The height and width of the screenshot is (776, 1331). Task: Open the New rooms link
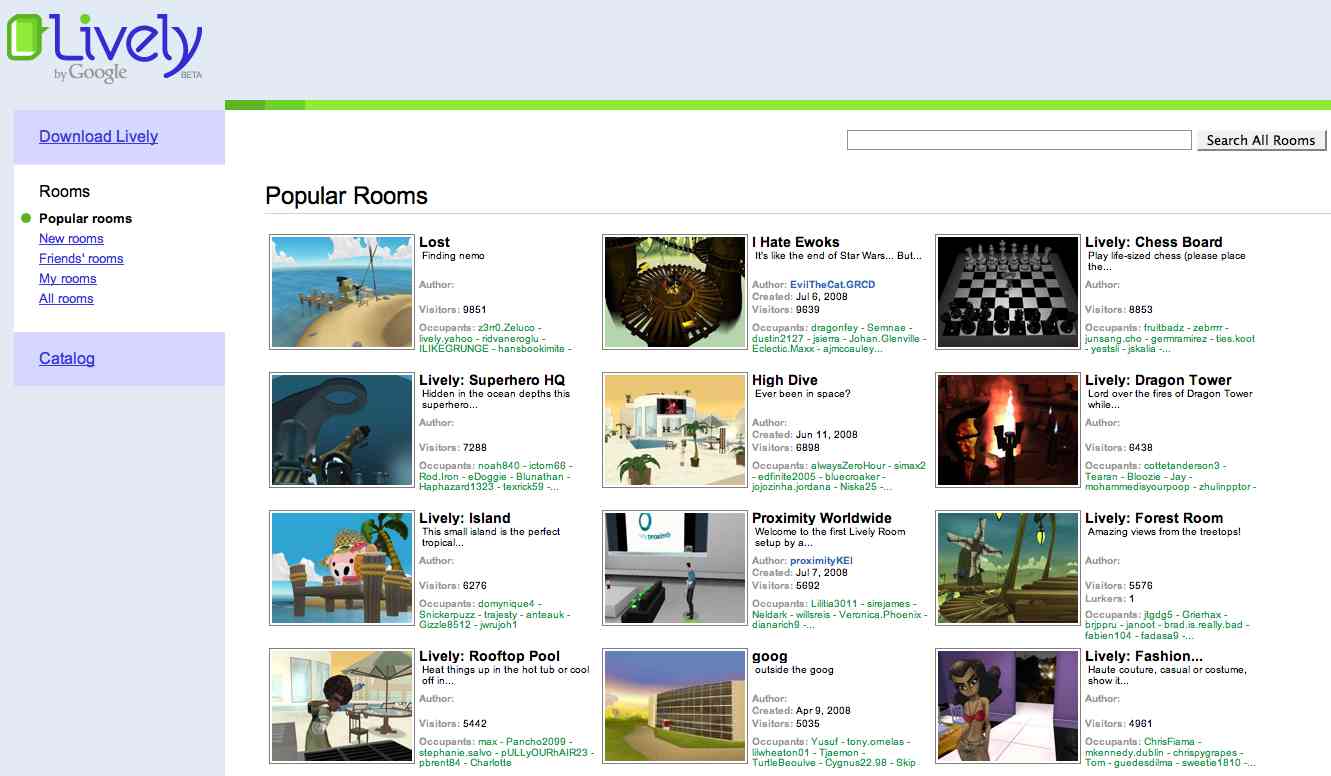point(71,238)
